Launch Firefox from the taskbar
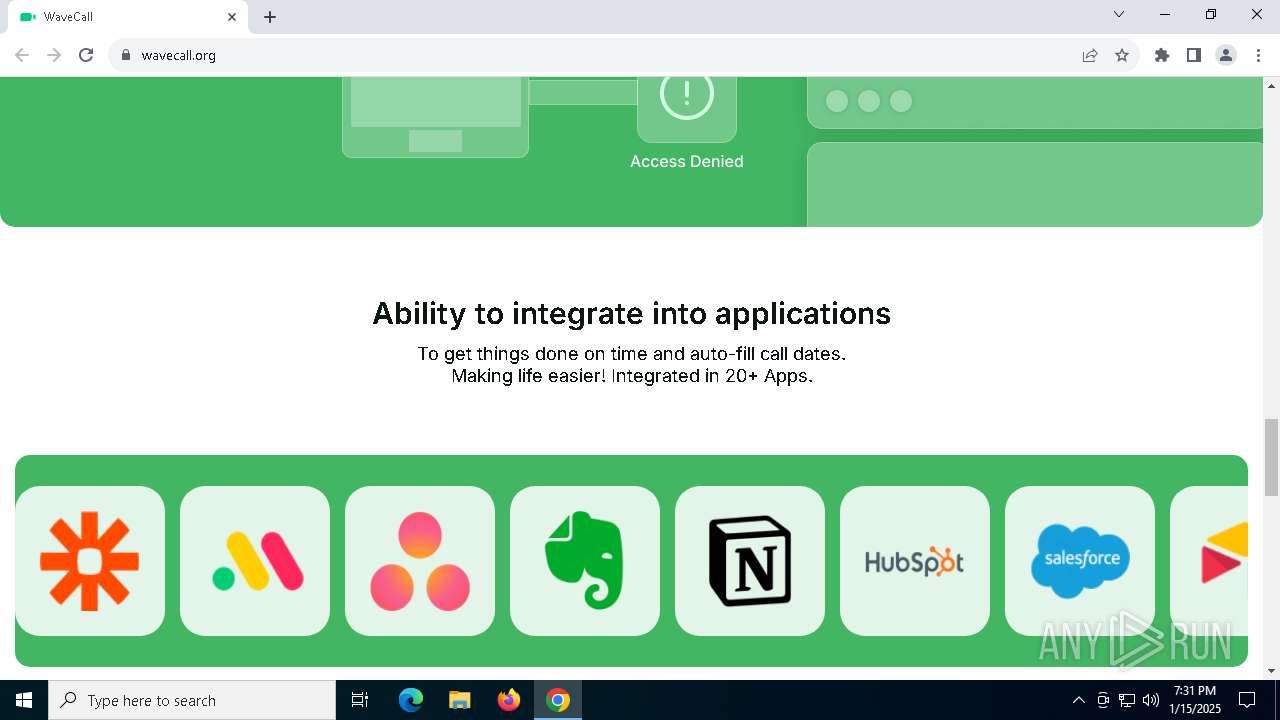Screen dimensions: 1280x720 (509, 700)
